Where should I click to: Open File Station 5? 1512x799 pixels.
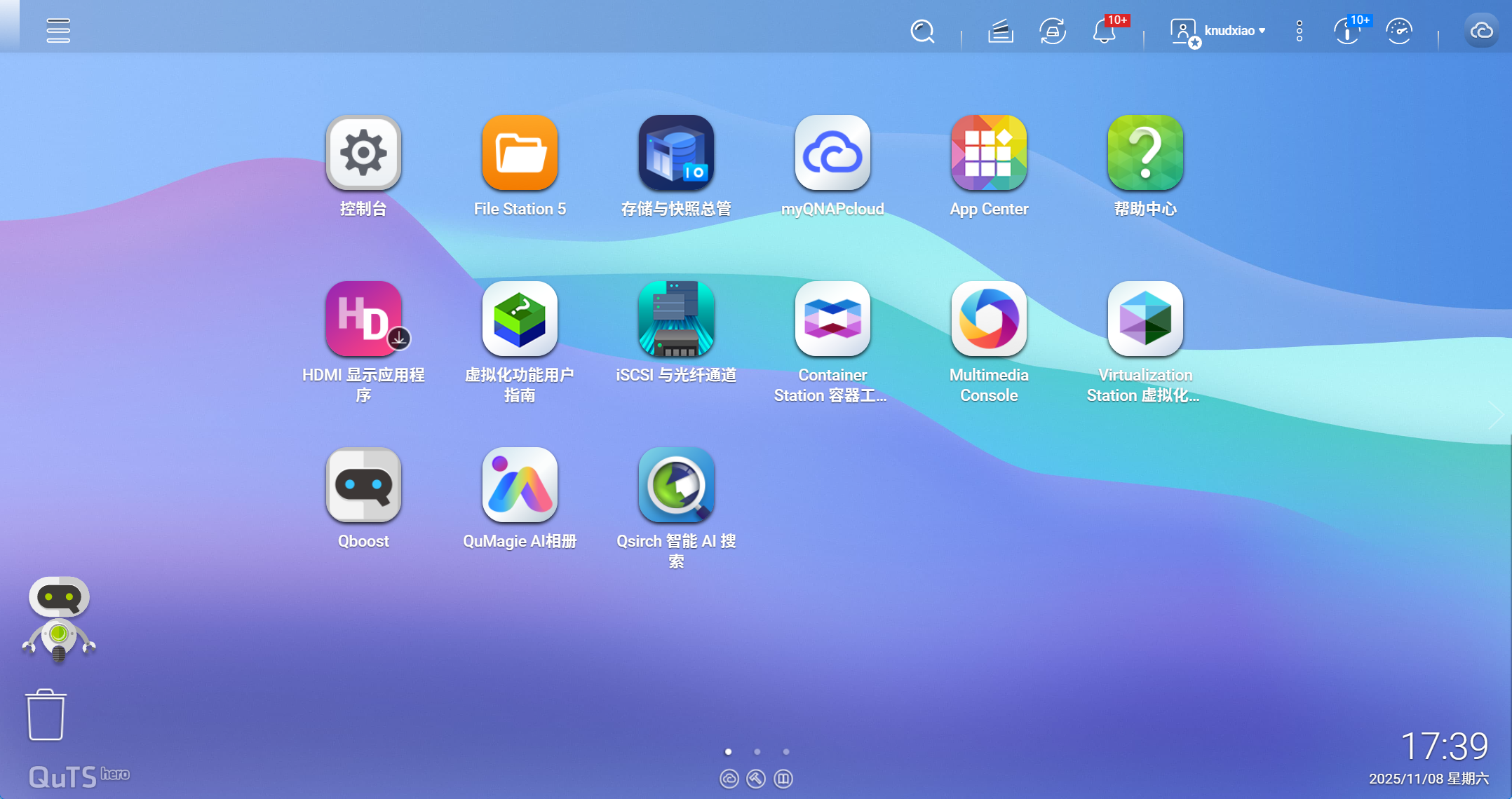tap(519, 153)
